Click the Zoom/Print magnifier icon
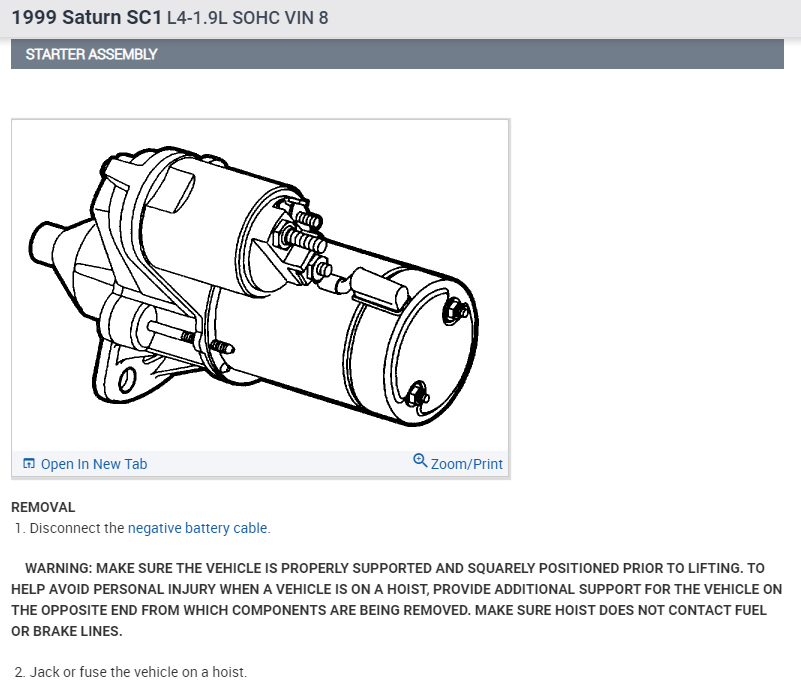 click(x=420, y=460)
